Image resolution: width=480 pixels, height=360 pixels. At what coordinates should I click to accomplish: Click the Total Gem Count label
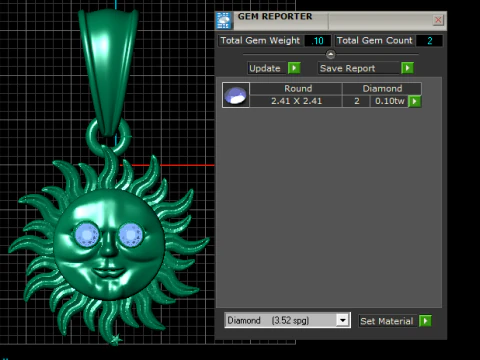[x=375, y=41]
